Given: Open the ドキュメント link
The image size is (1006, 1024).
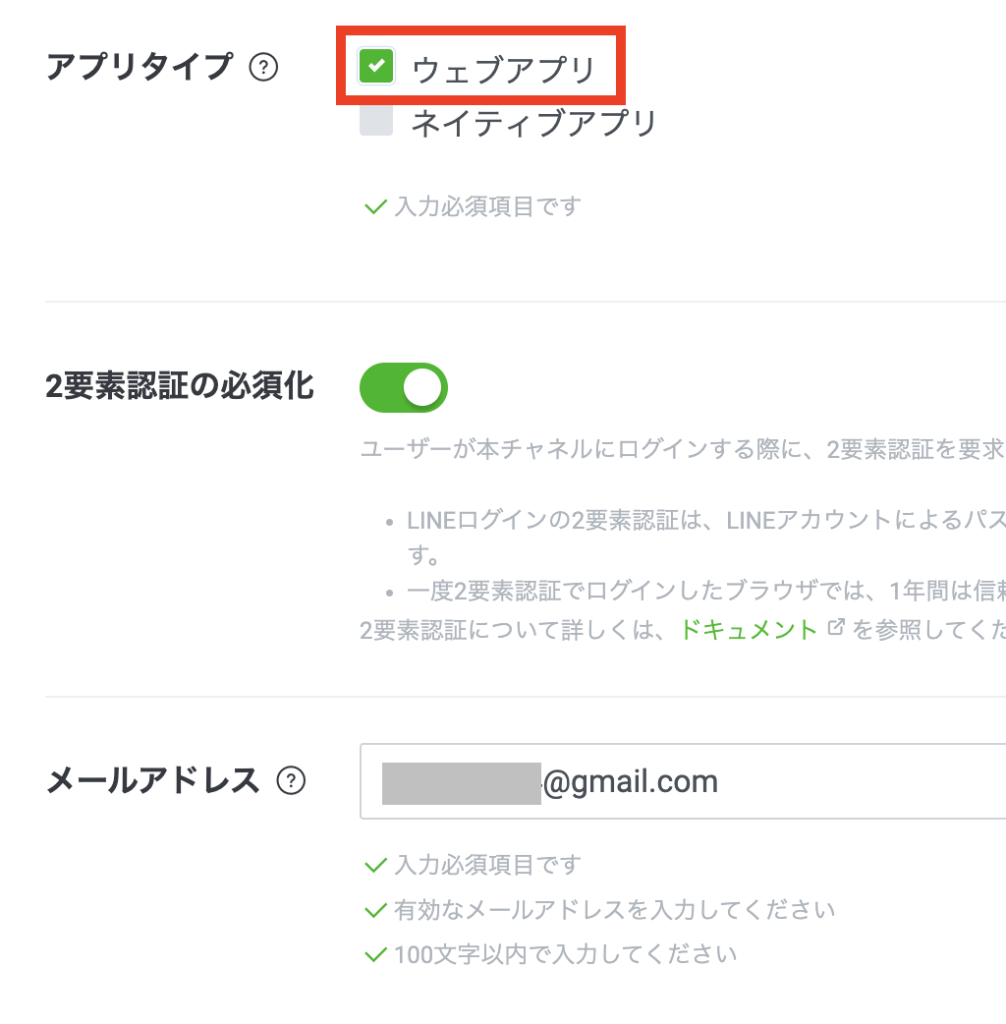Looking at the screenshot, I should pos(748,630).
